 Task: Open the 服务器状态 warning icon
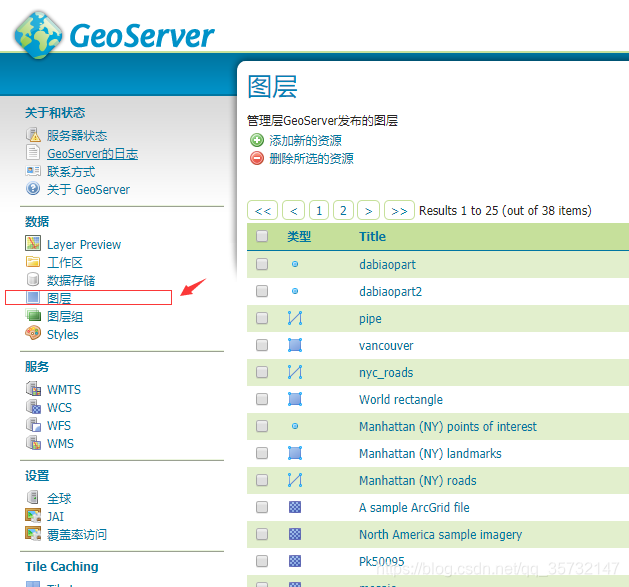tap(33, 135)
